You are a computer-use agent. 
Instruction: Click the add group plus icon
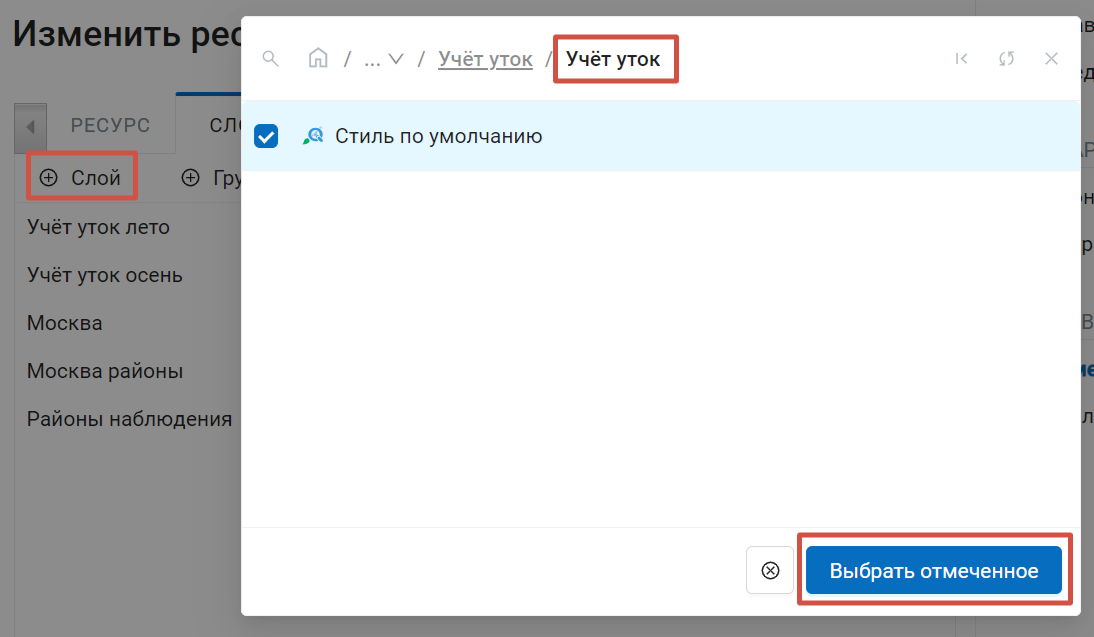click(190, 178)
